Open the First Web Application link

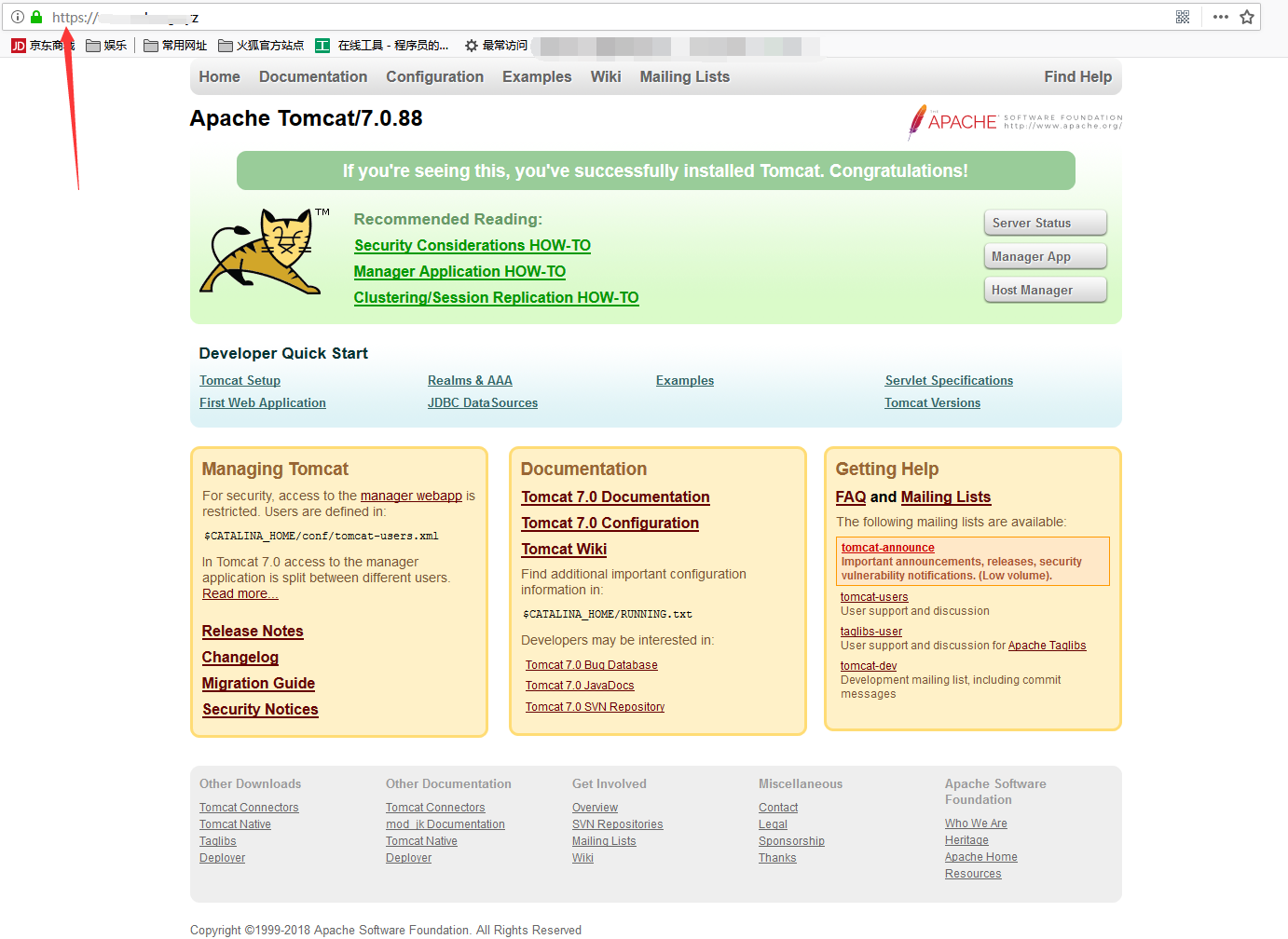click(263, 402)
